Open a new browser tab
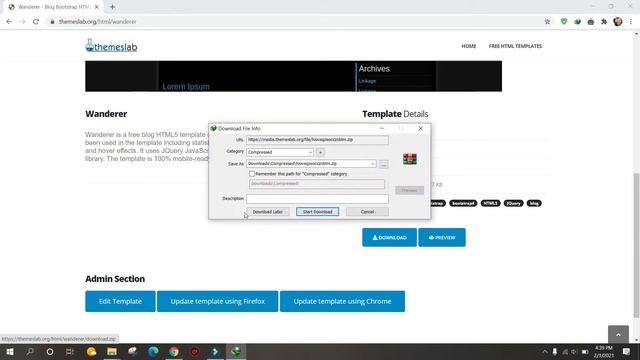 (x=112, y=7)
